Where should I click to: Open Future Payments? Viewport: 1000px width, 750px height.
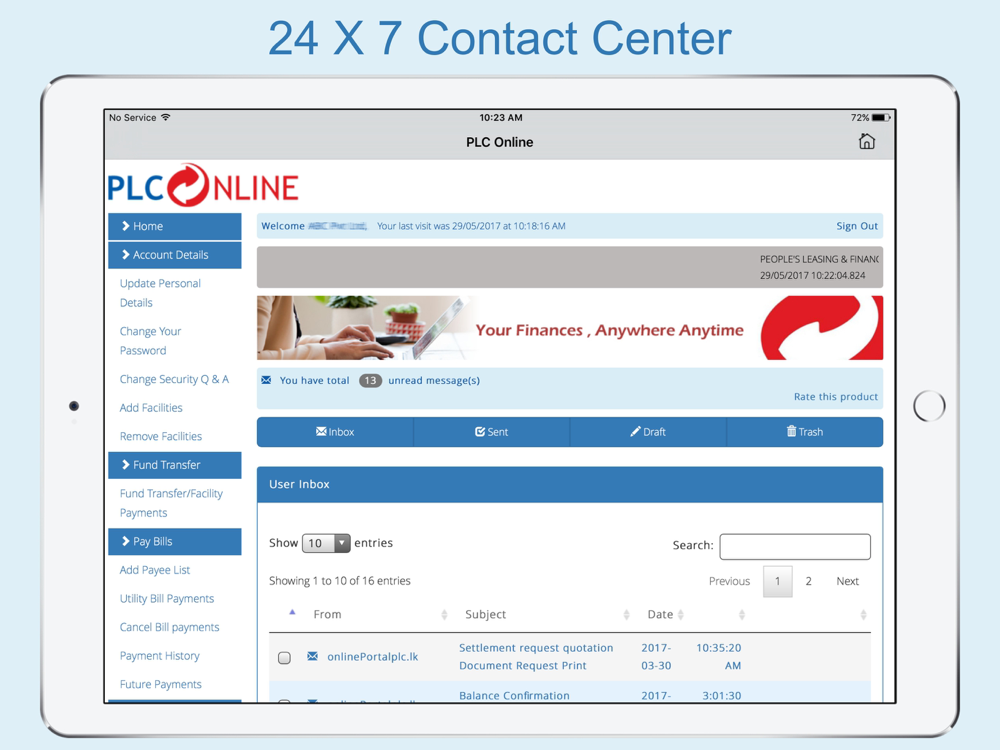(x=161, y=684)
